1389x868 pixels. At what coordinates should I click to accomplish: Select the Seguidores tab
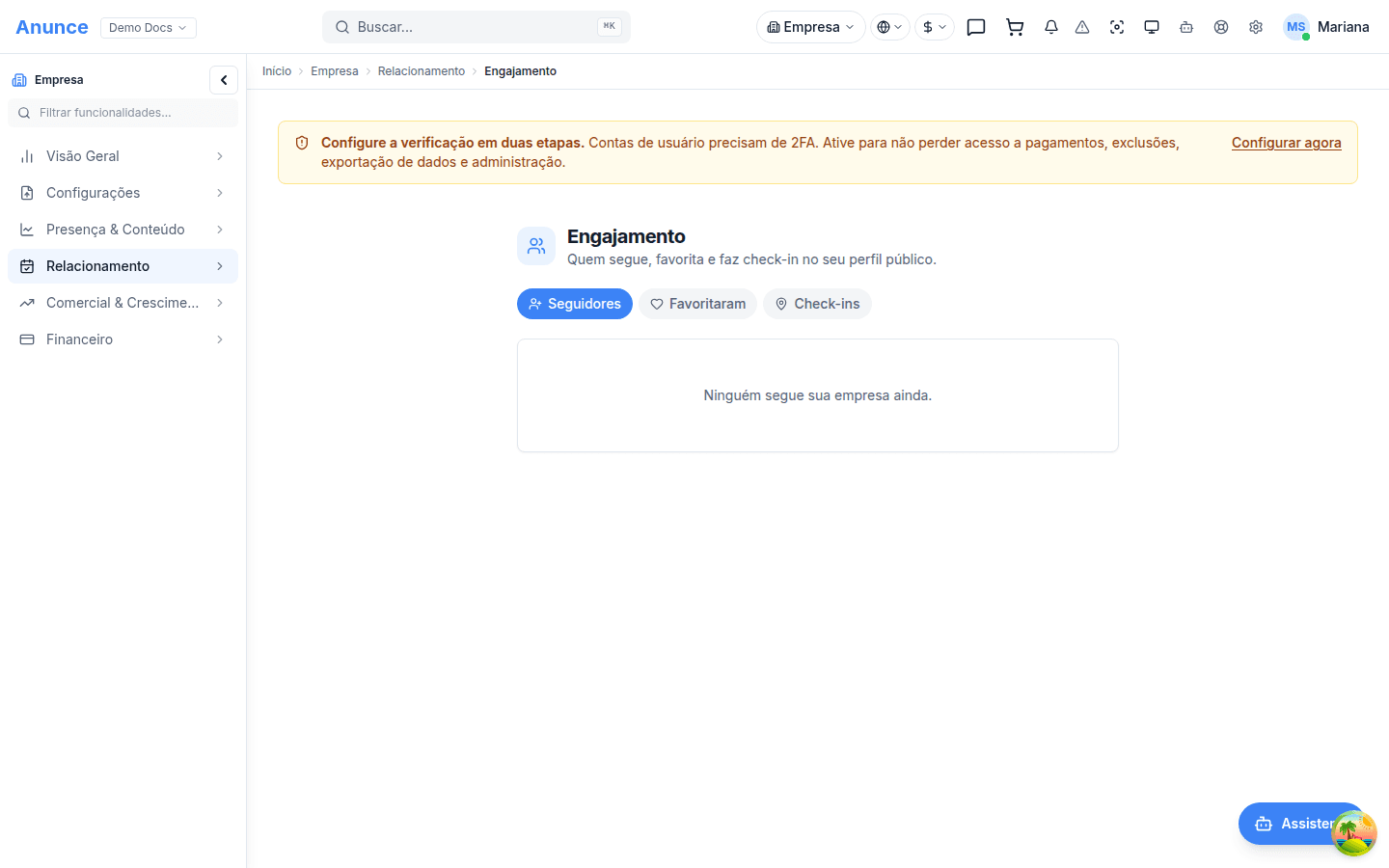pos(575,304)
